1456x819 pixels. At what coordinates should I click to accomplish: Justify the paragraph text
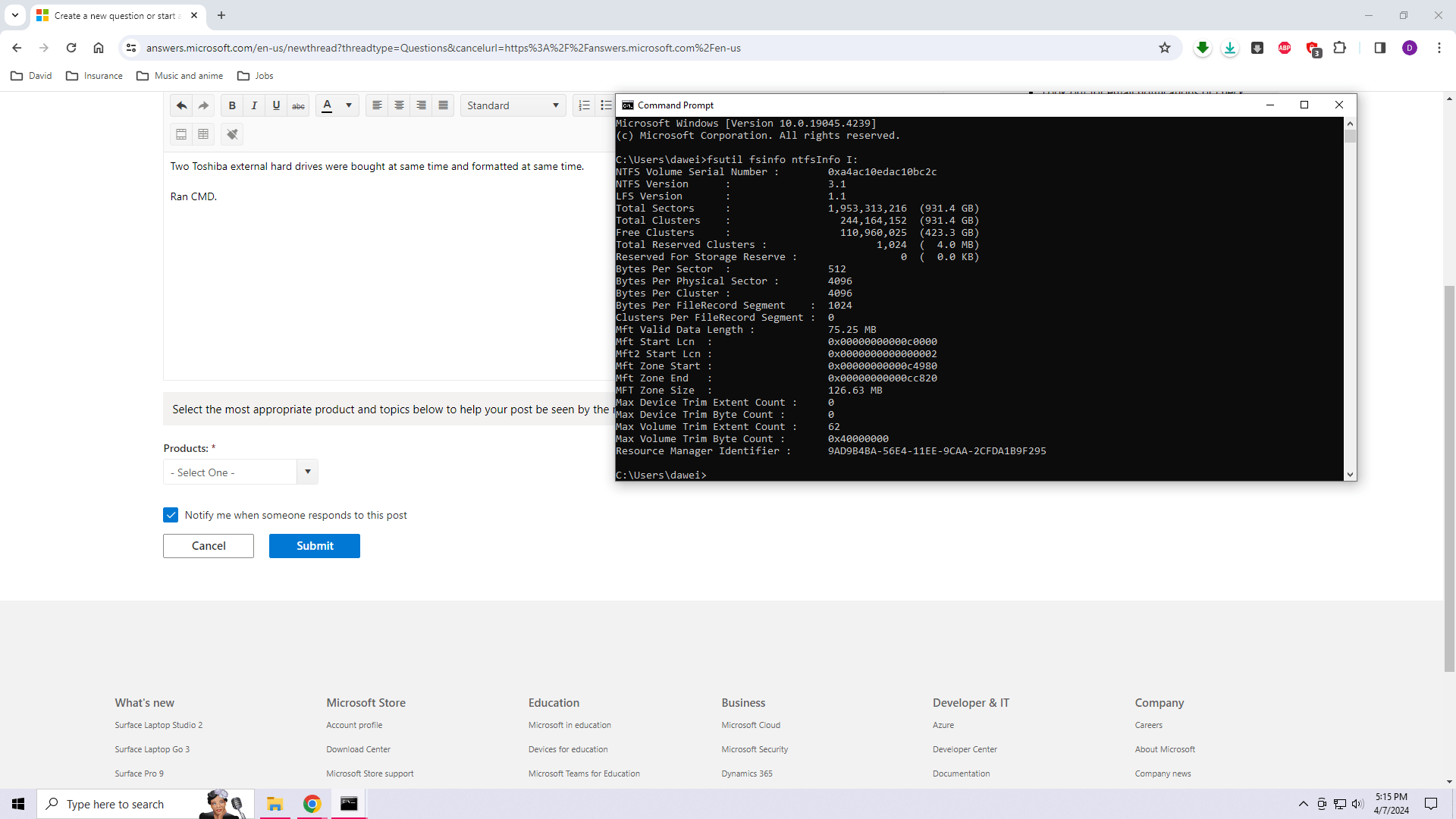444,105
